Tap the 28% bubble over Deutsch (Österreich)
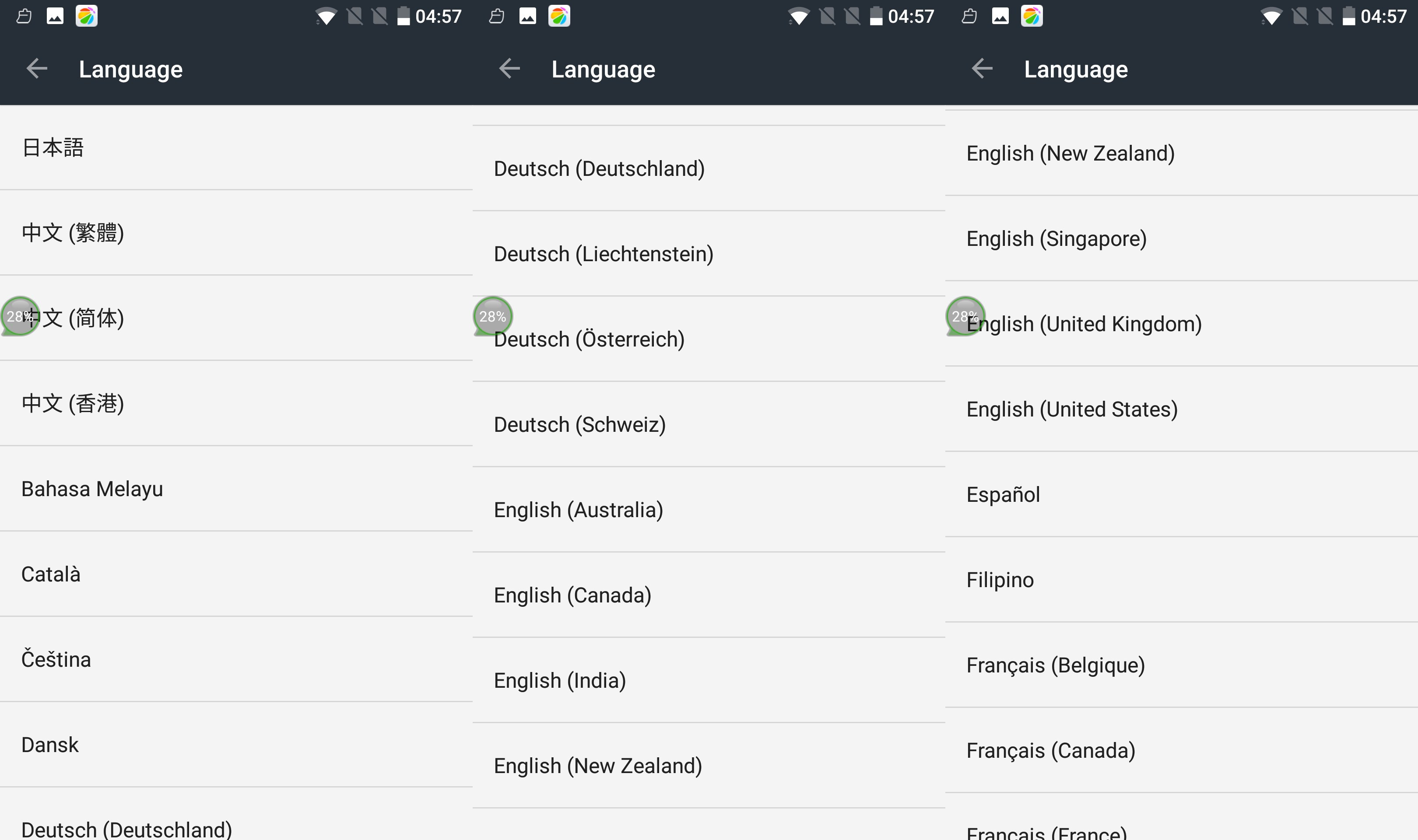 pyautogui.click(x=492, y=316)
